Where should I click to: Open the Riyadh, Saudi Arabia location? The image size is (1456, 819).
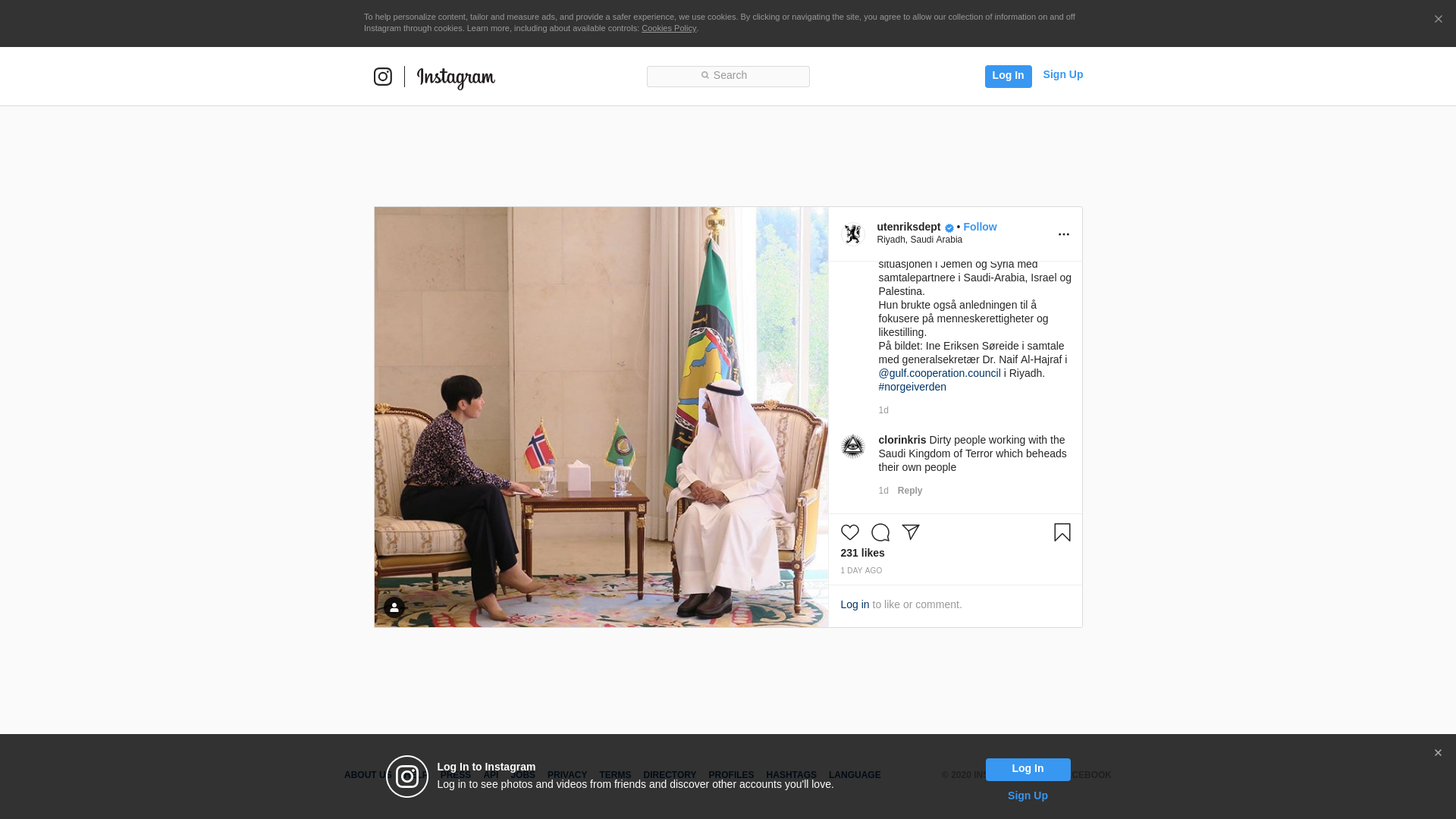(919, 240)
